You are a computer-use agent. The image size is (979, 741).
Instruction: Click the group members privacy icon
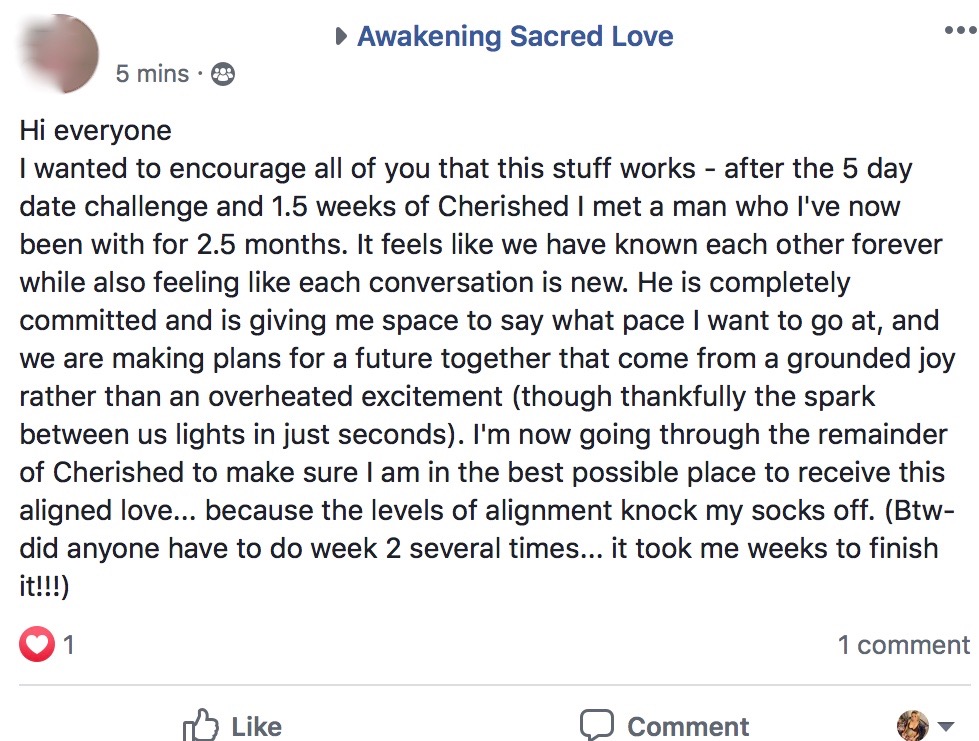(223, 73)
